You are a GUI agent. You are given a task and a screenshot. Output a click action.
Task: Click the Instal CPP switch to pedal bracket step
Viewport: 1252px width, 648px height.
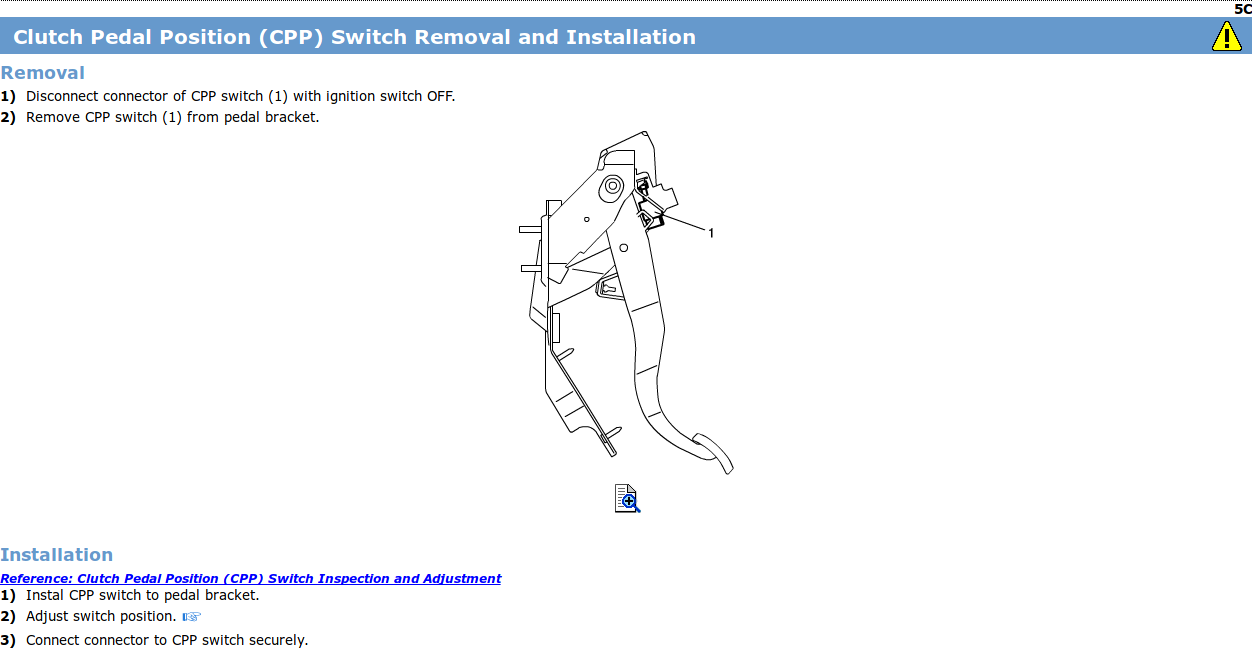click(x=142, y=595)
